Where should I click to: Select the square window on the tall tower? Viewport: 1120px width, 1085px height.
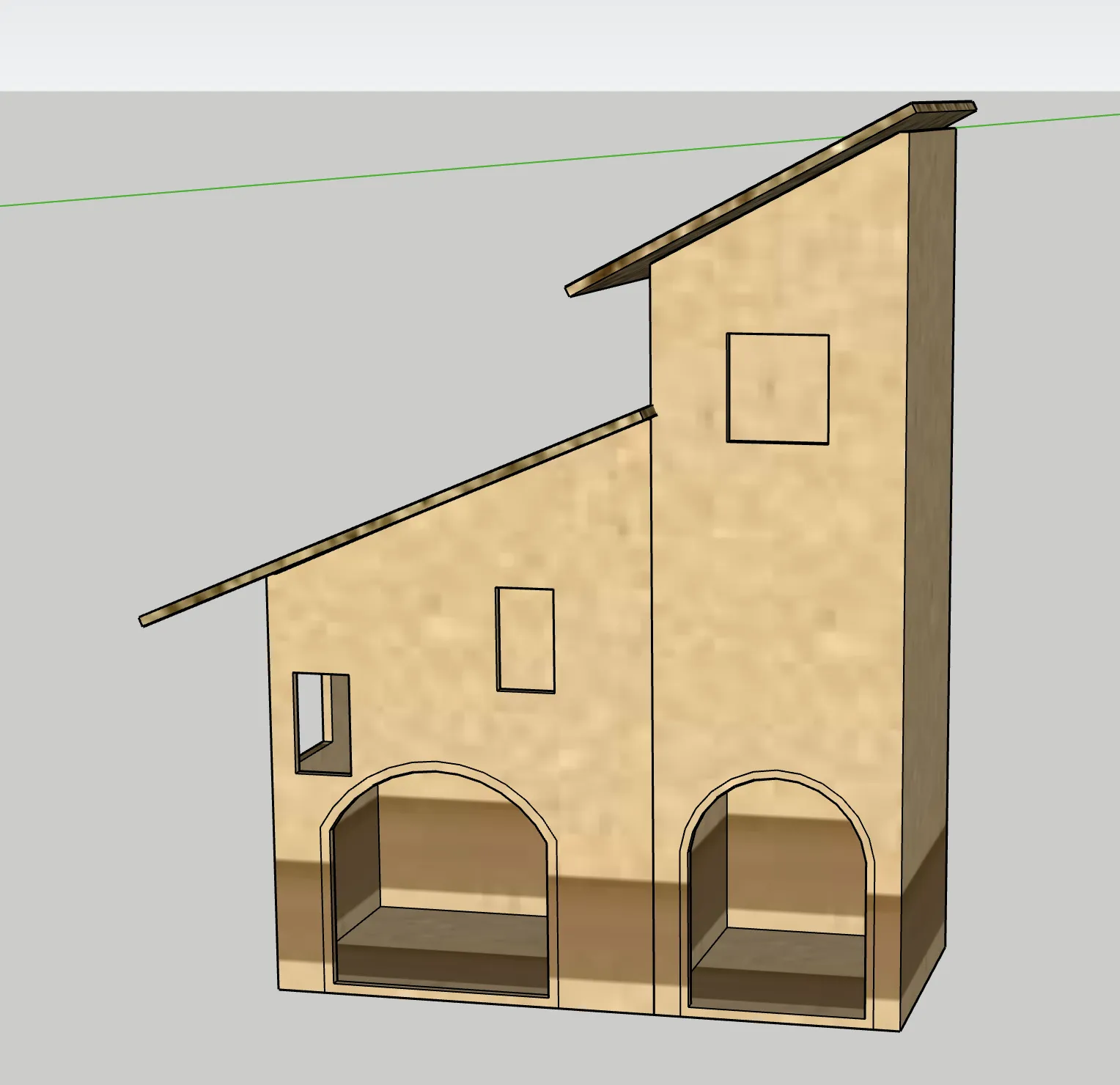pos(778,389)
